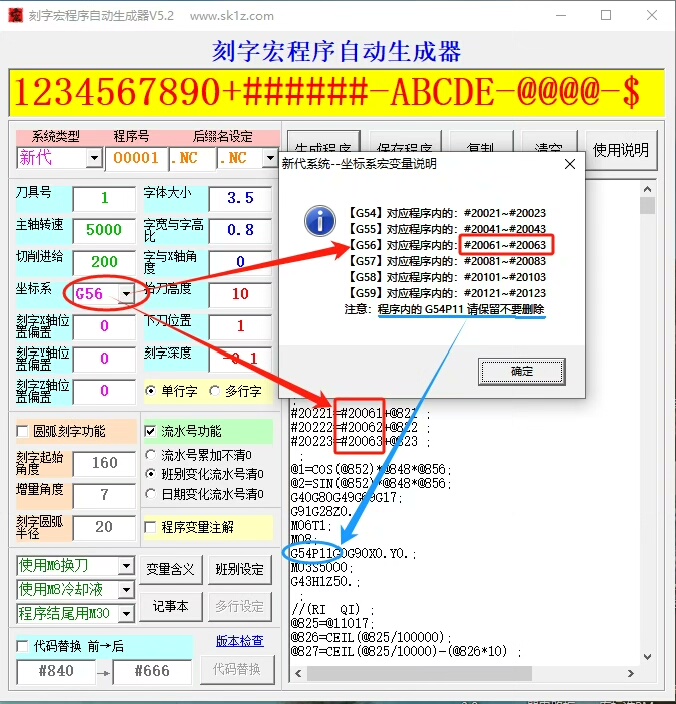This screenshot has height=704, width=676.
Task: Choose 日期变化流水号清0 option
Action: point(151,494)
